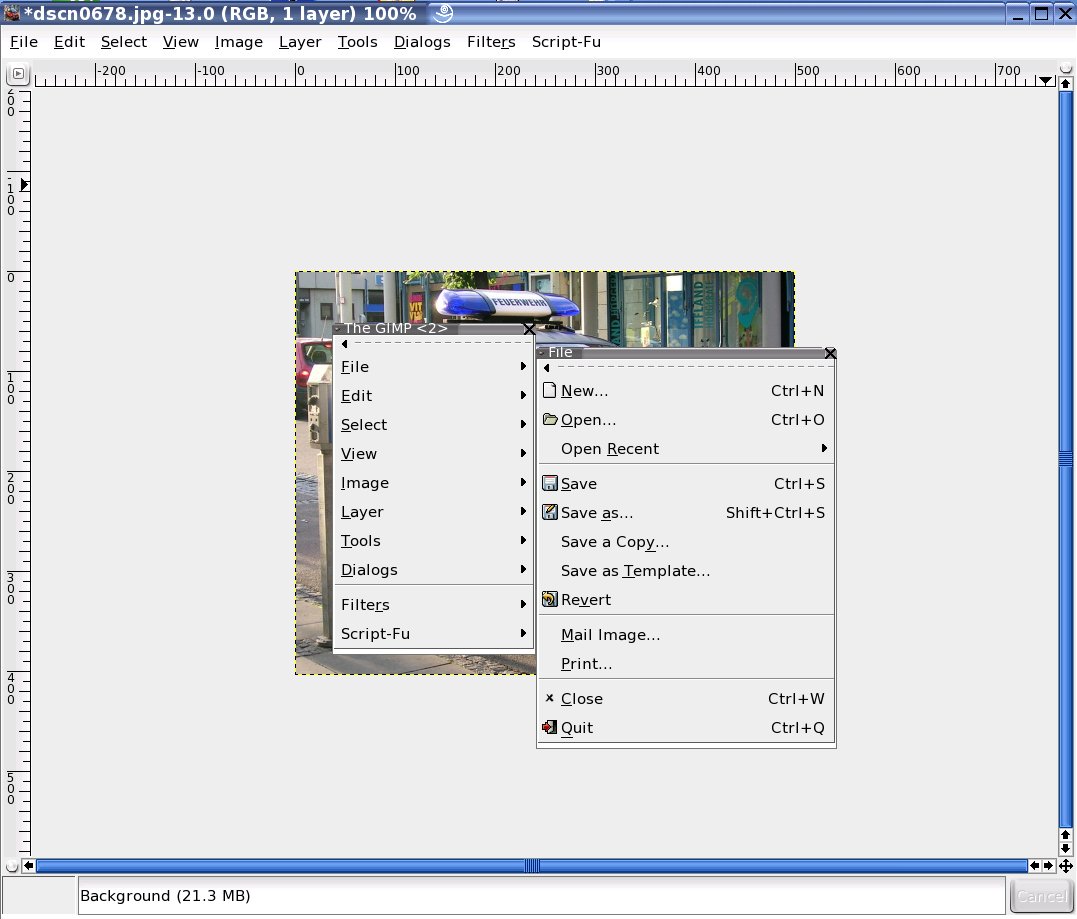Open image menu via ruler corner arrow button
The height and width of the screenshot is (919, 1077).
17,75
